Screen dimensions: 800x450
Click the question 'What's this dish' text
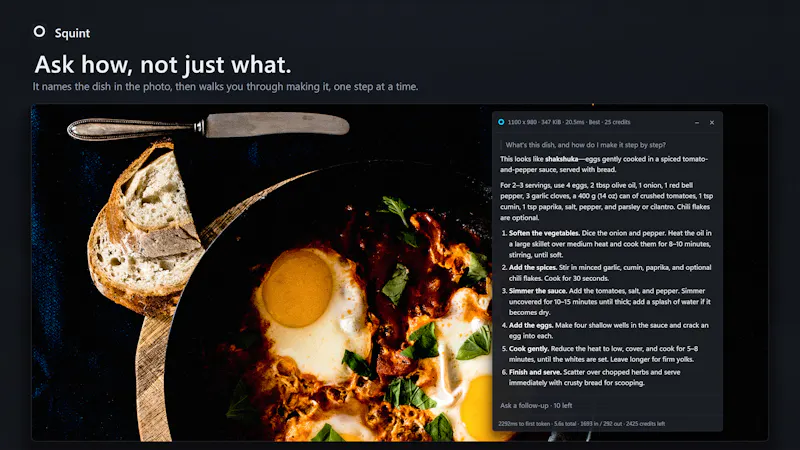click(x=586, y=145)
